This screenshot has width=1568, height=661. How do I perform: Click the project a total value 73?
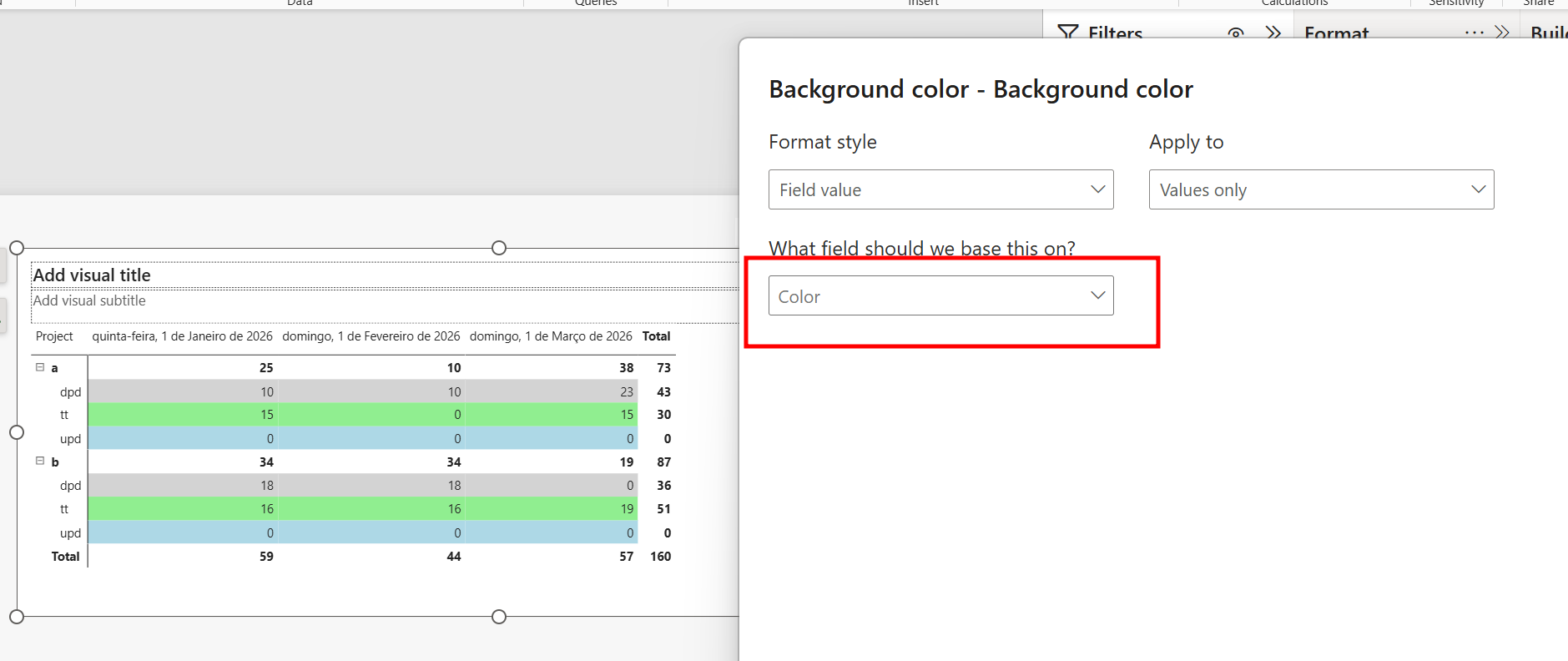pyautogui.click(x=663, y=367)
